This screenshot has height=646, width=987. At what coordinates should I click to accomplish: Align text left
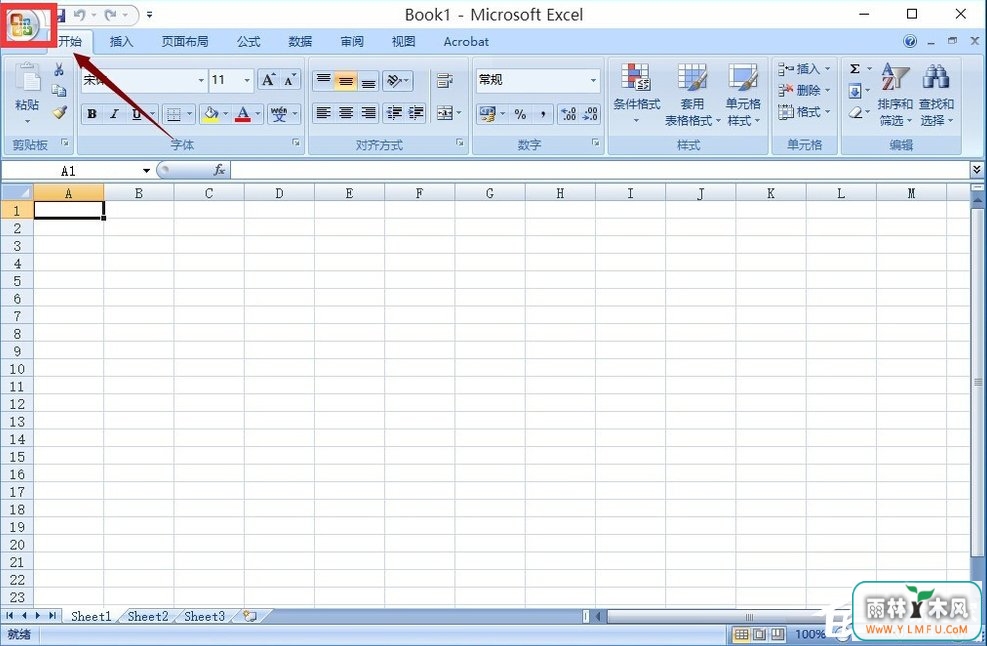point(324,113)
